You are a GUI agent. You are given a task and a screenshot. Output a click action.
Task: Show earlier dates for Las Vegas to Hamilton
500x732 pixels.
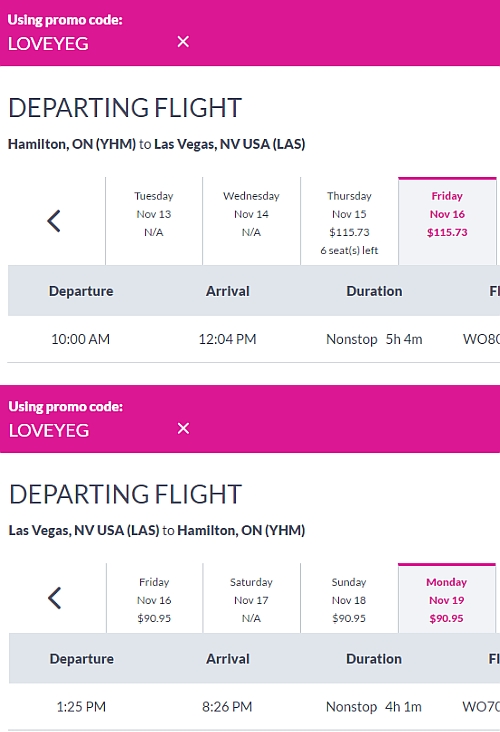(55, 598)
